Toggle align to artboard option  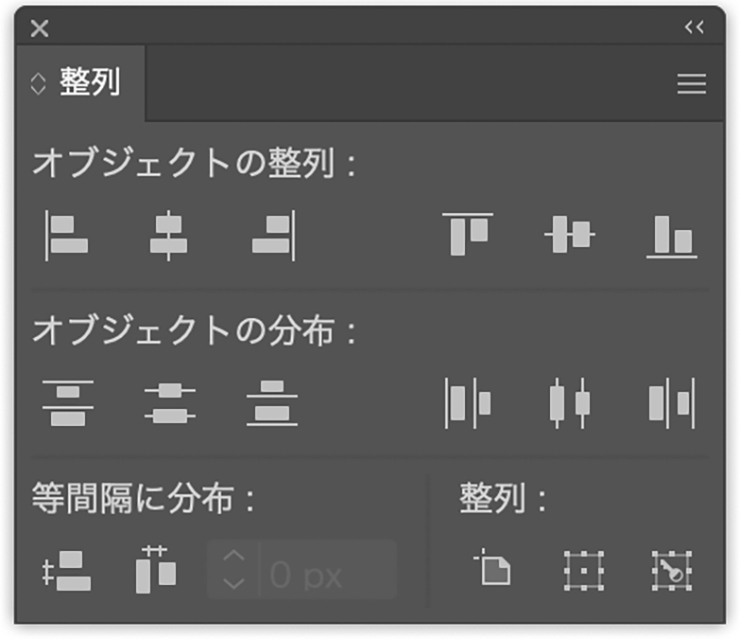click(492, 570)
